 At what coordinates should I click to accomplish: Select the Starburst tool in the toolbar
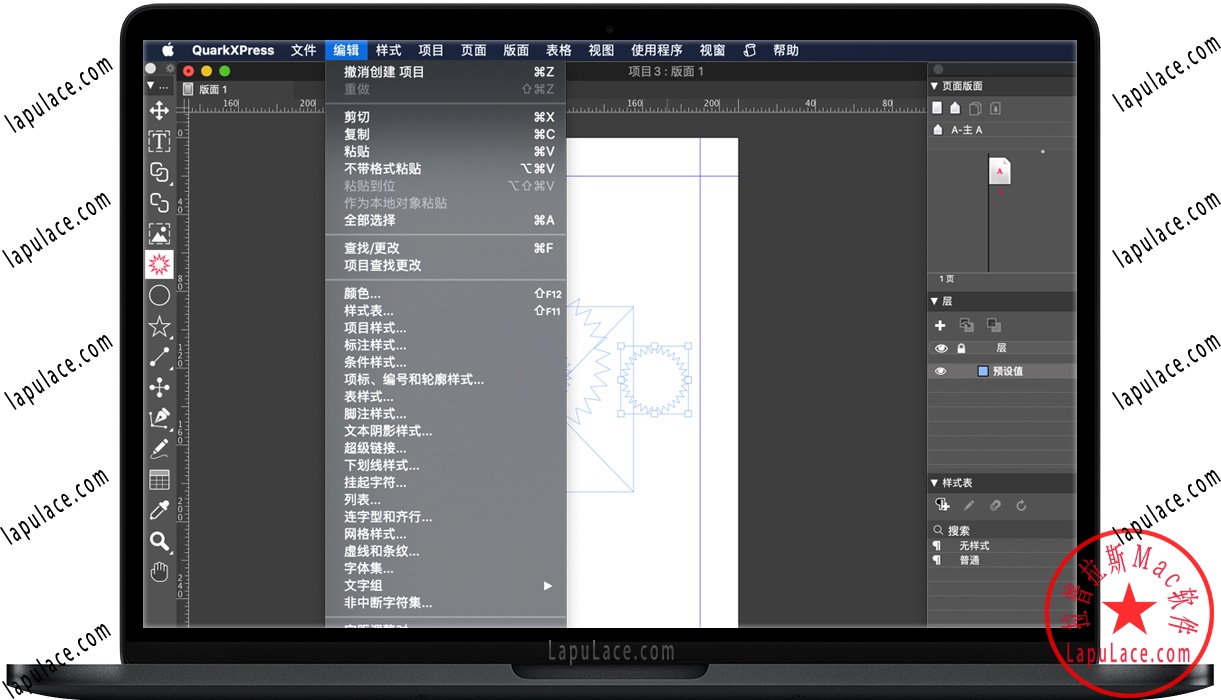coord(159,263)
